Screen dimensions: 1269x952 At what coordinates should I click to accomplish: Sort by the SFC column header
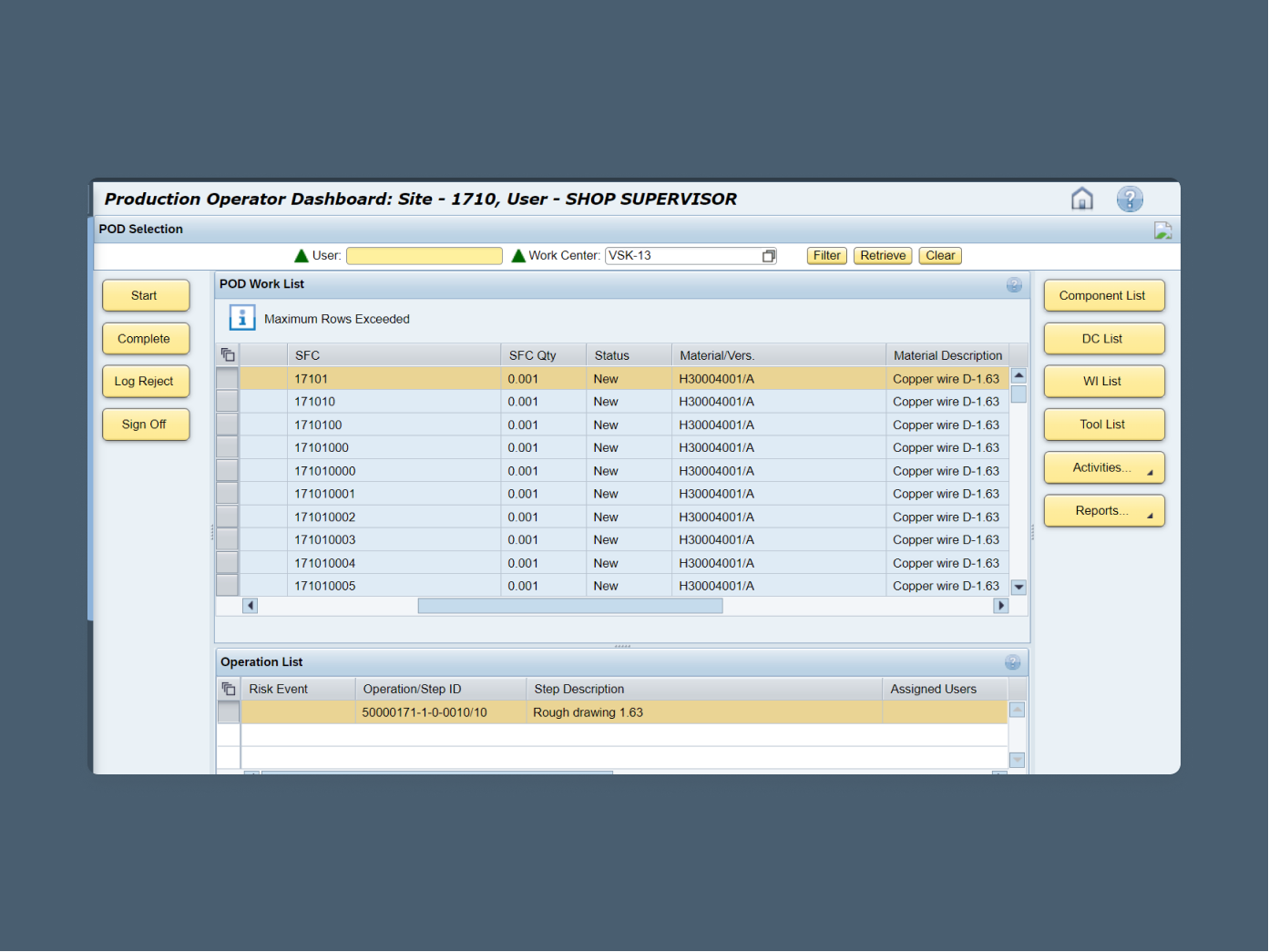tap(394, 355)
